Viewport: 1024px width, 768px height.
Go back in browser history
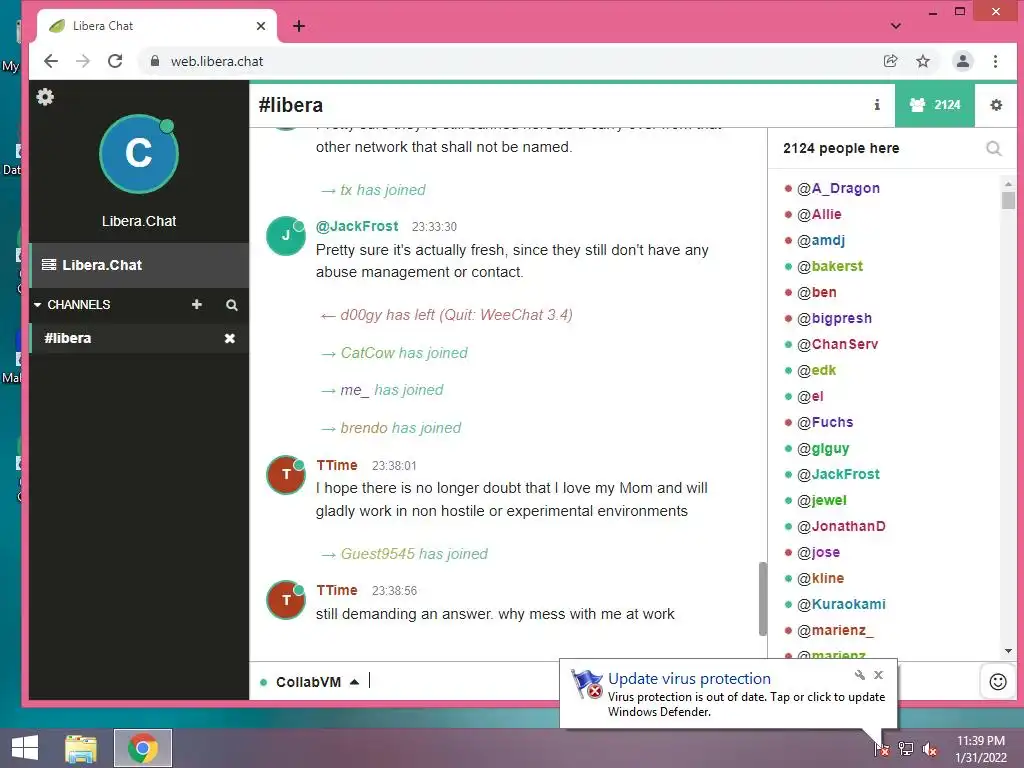[51, 61]
